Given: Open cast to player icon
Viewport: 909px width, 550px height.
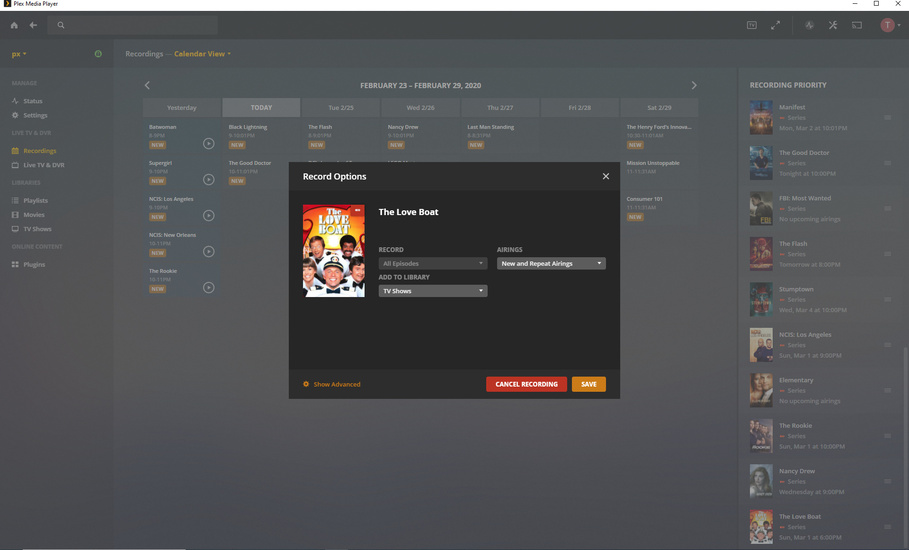Looking at the screenshot, I should point(857,25).
